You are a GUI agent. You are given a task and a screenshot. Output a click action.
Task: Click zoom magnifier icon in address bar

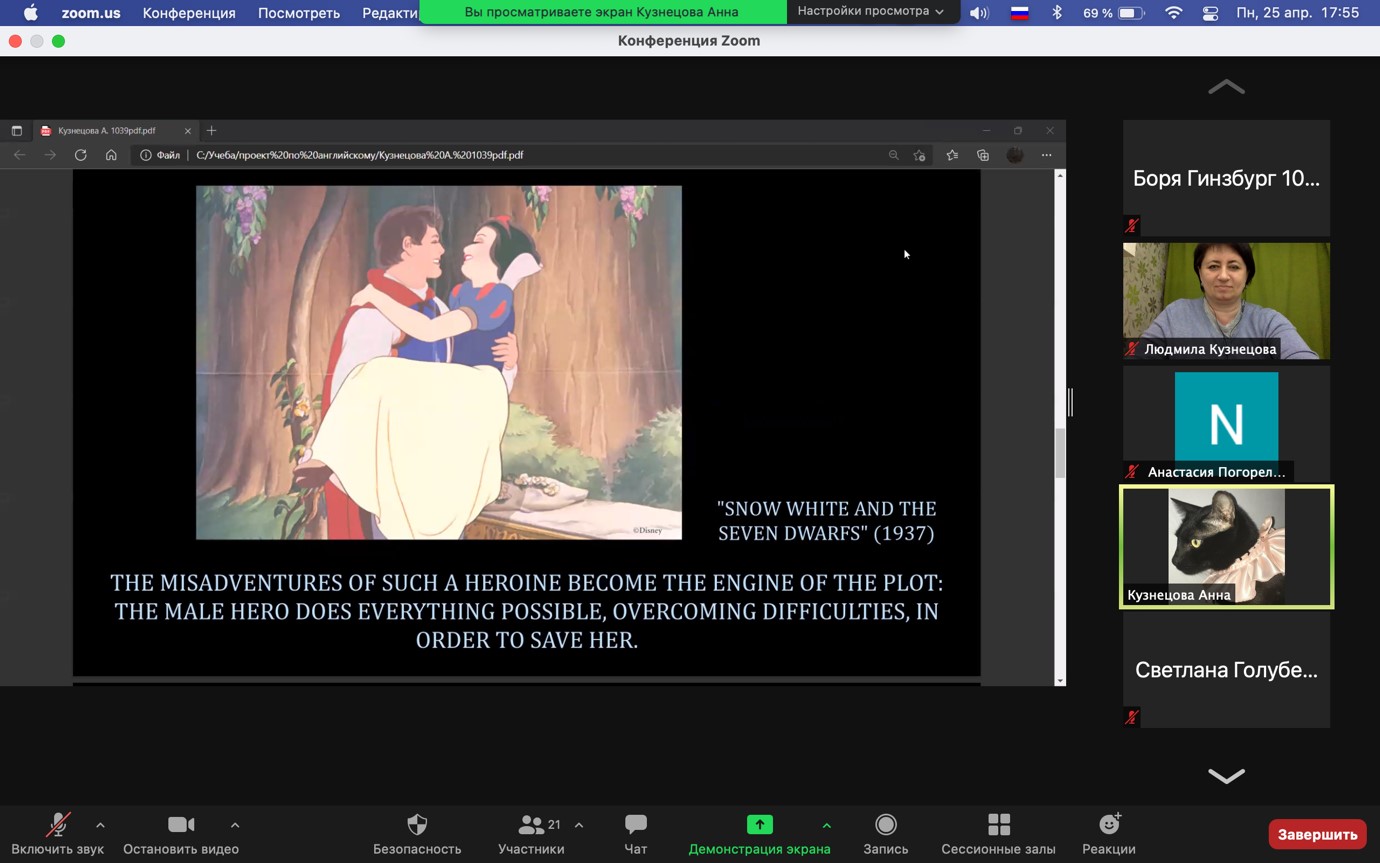point(894,155)
